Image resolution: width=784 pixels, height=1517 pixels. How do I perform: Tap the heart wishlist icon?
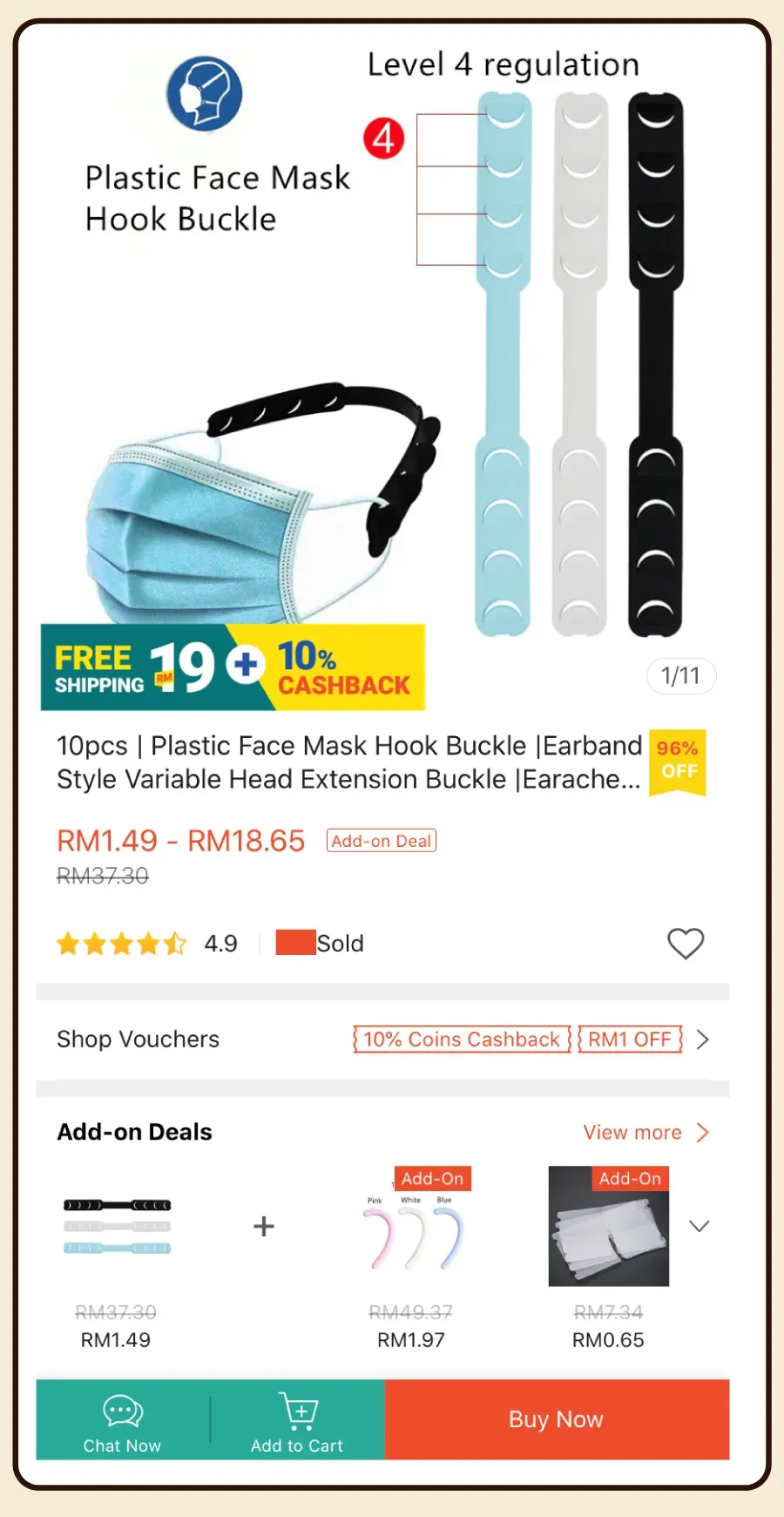pos(686,943)
